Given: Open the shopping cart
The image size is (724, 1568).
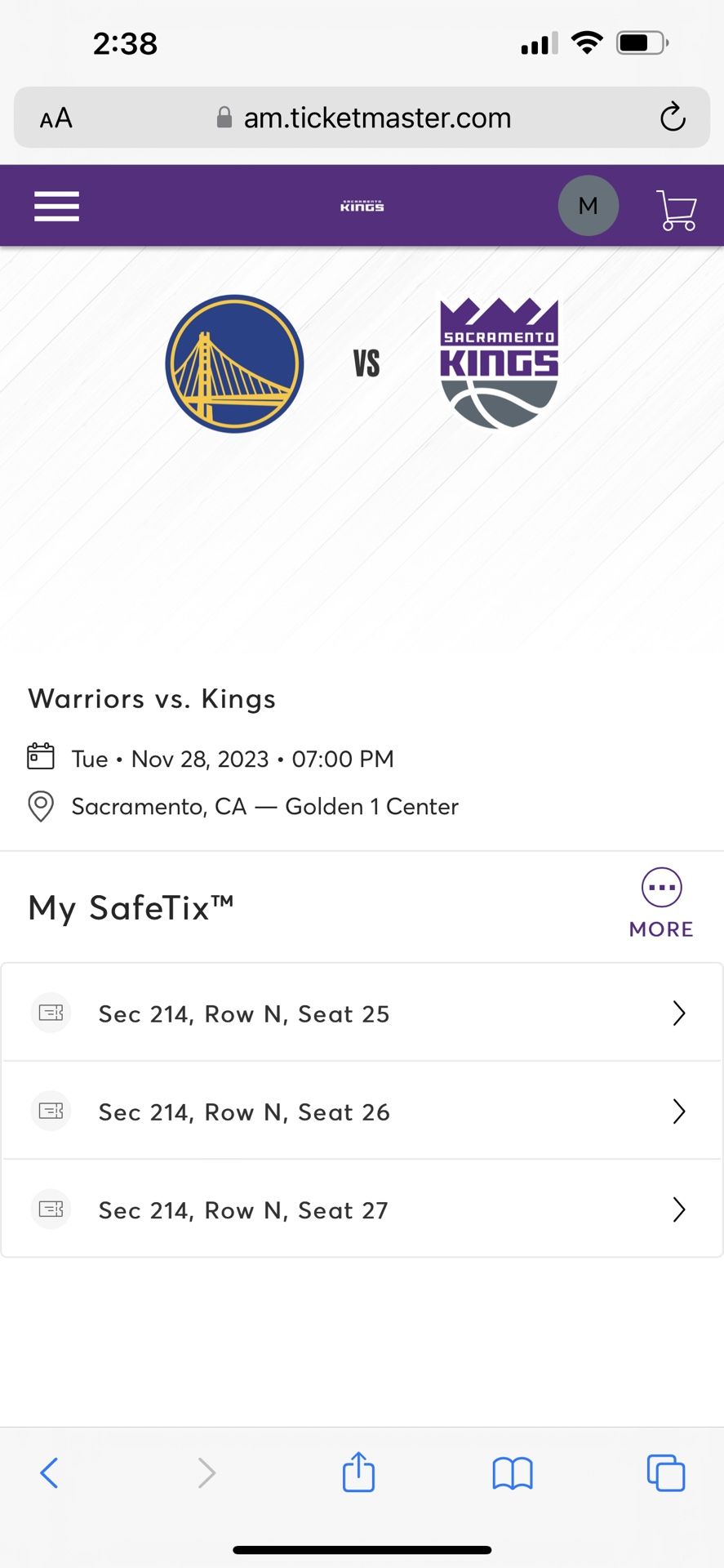Looking at the screenshot, I should (x=676, y=209).
